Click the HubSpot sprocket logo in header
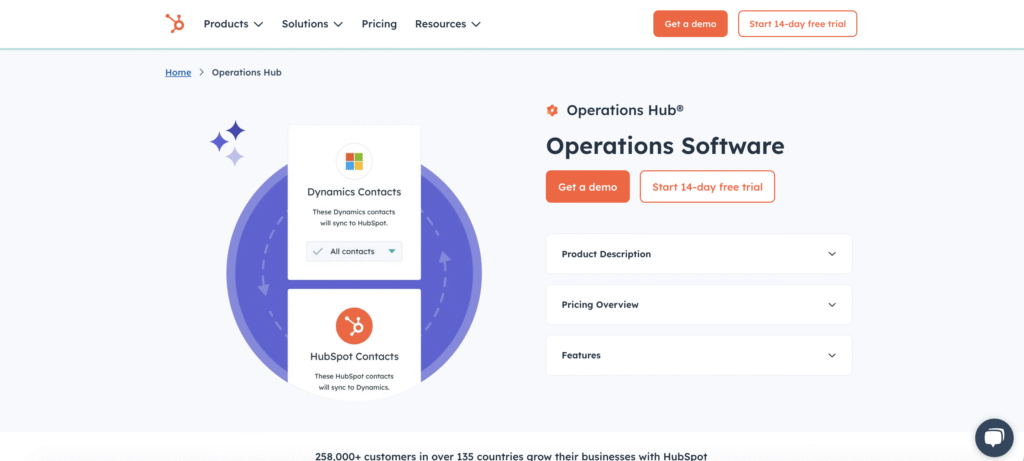 pos(174,24)
